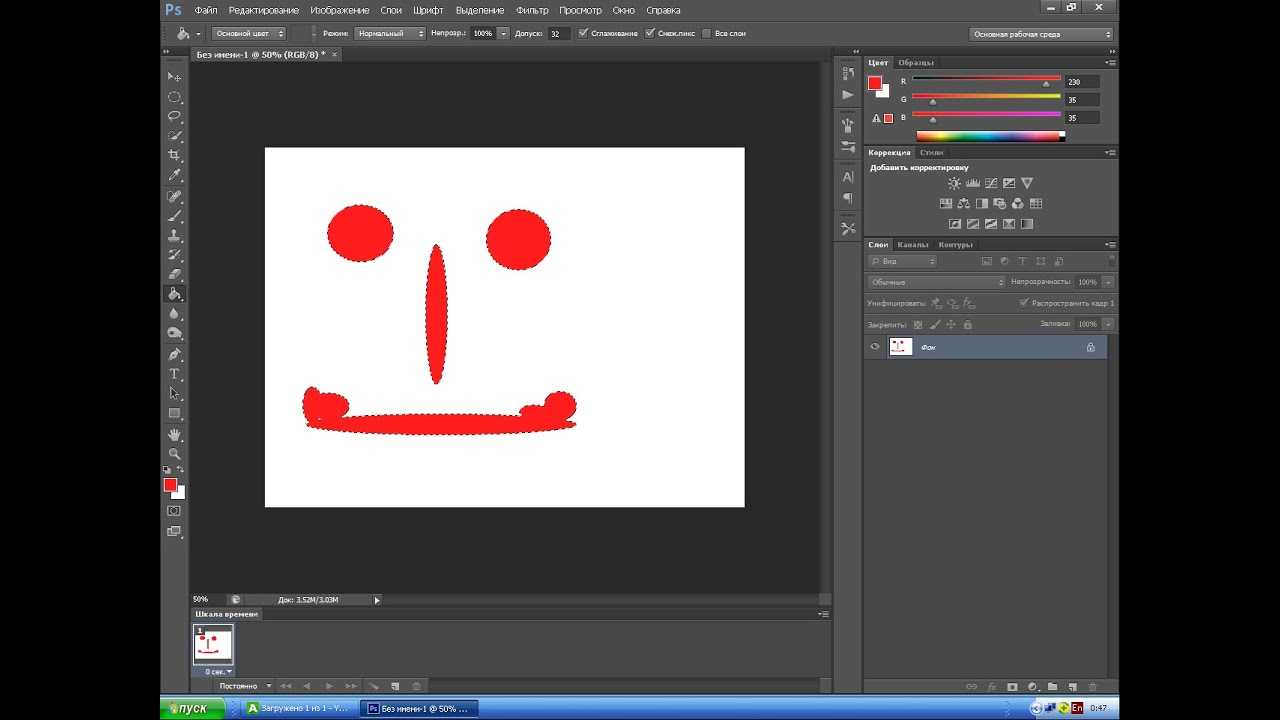Toggle the Сглаживание checkbox
The image size is (1280, 720).
[x=584, y=33]
